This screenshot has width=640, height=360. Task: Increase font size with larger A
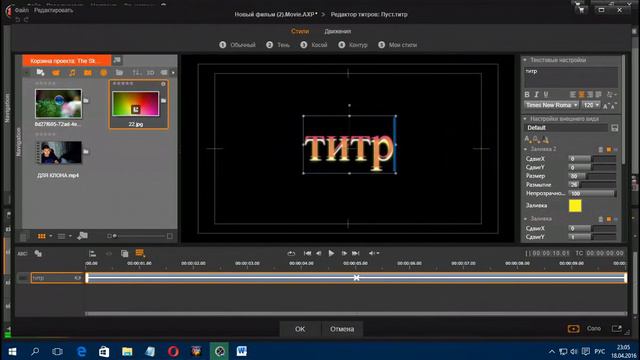coord(606,106)
